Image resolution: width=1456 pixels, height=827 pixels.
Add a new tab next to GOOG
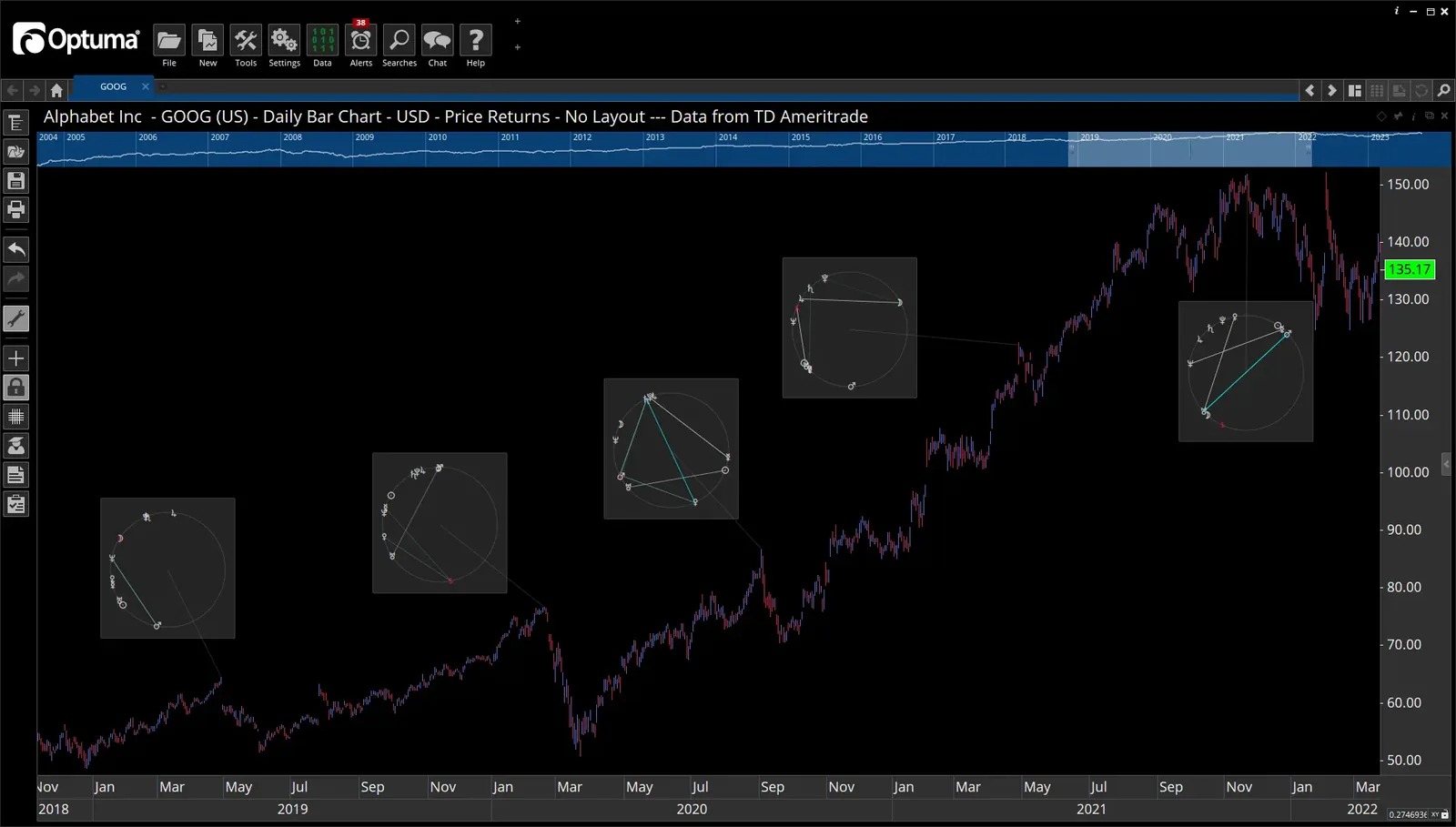pos(163,86)
